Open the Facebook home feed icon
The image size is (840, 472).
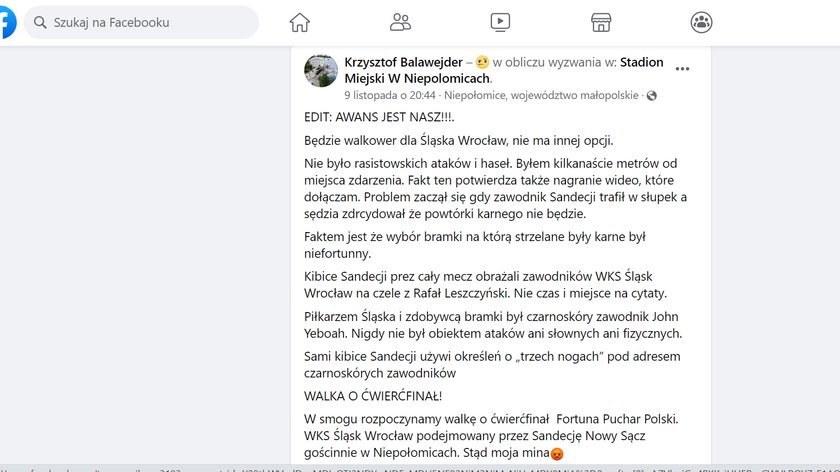pyautogui.click(x=299, y=22)
